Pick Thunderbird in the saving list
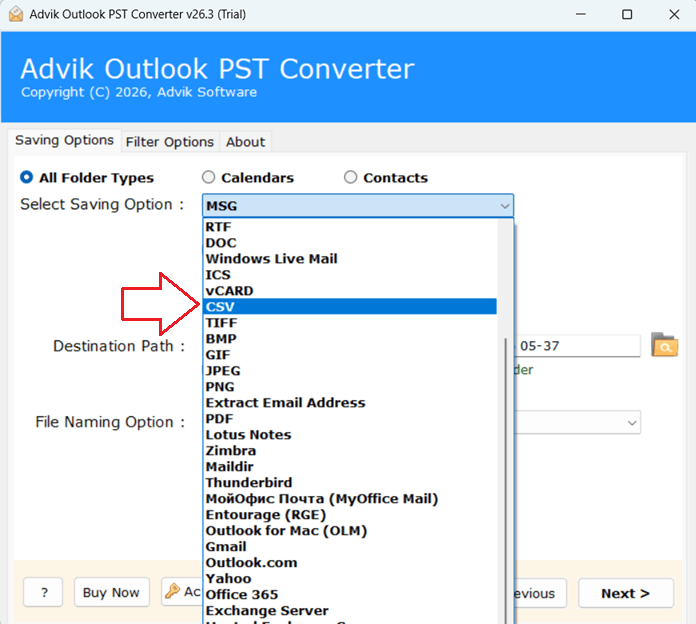The width and height of the screenshot is (696, 624). 350,482
